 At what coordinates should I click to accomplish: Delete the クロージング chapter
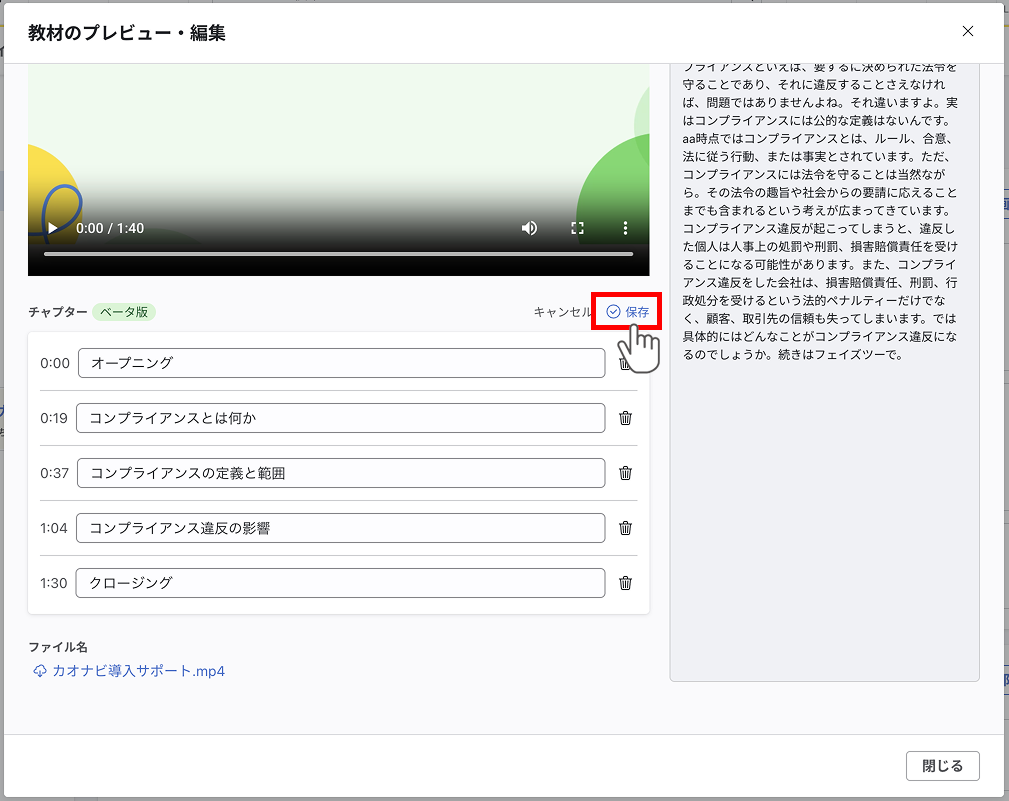point(626,583)
